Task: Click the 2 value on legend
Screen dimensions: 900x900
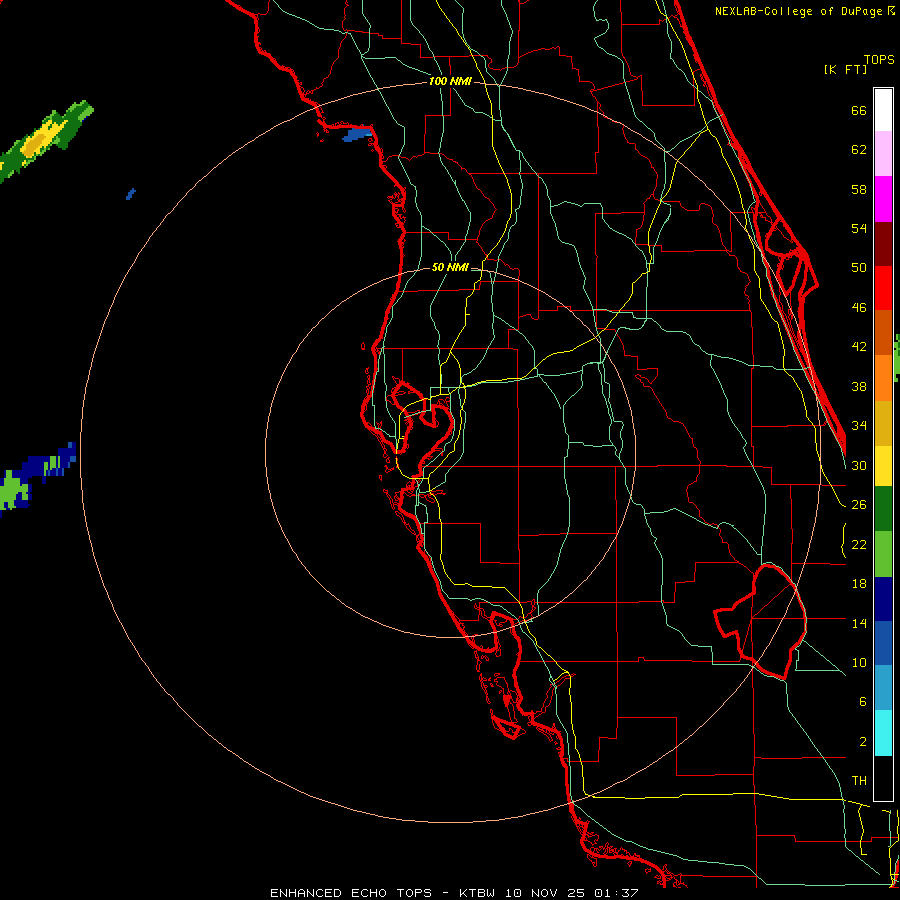Action: [862, 742]
